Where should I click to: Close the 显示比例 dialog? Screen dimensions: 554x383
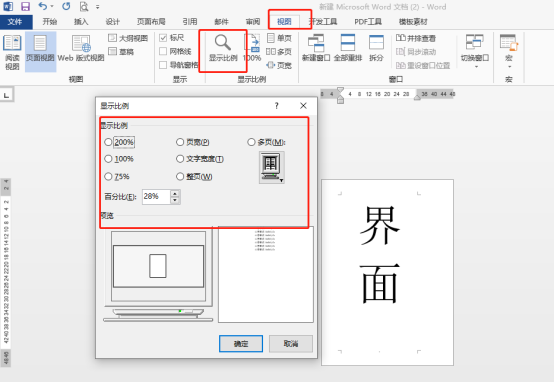[x=303, y=106]
